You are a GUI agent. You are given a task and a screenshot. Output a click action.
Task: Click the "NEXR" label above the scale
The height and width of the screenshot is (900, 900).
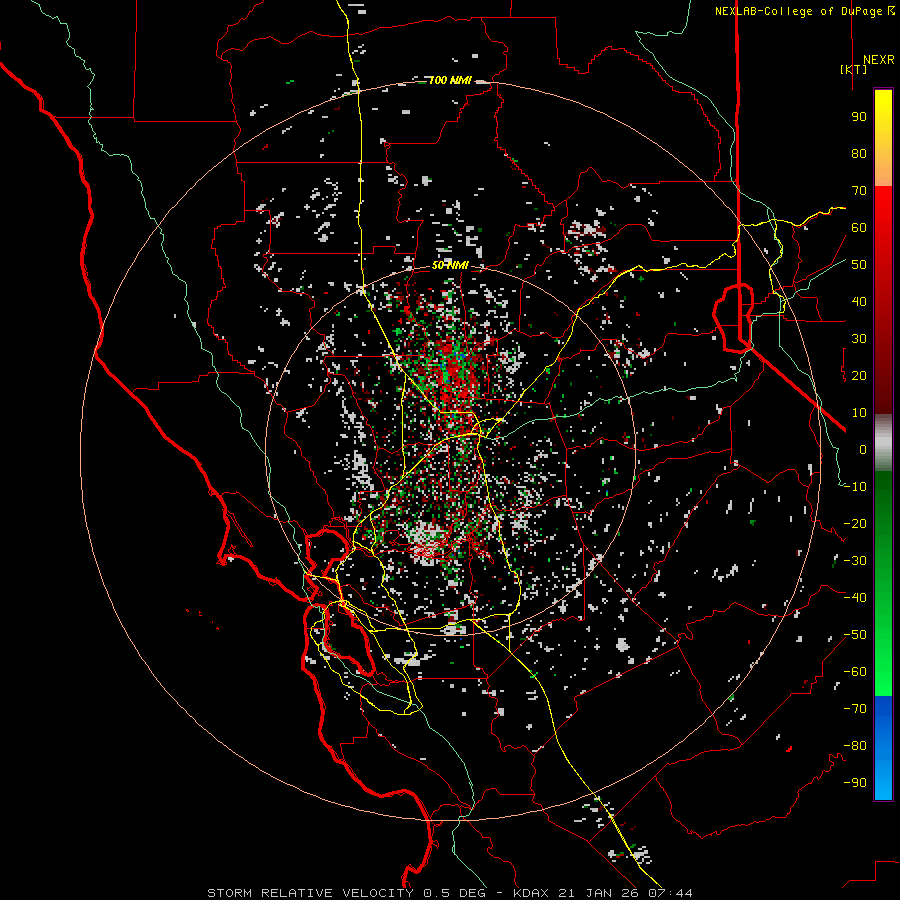pos(878,60)
